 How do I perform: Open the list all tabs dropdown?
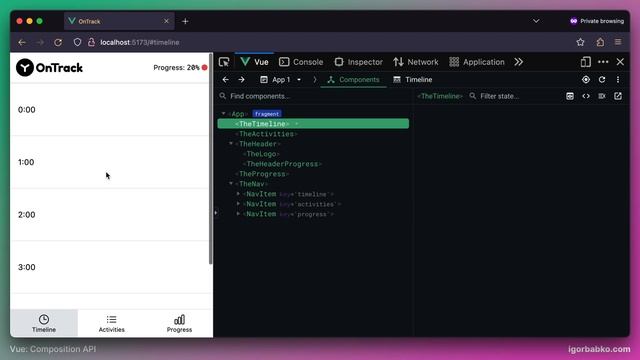tap(536, 21)
